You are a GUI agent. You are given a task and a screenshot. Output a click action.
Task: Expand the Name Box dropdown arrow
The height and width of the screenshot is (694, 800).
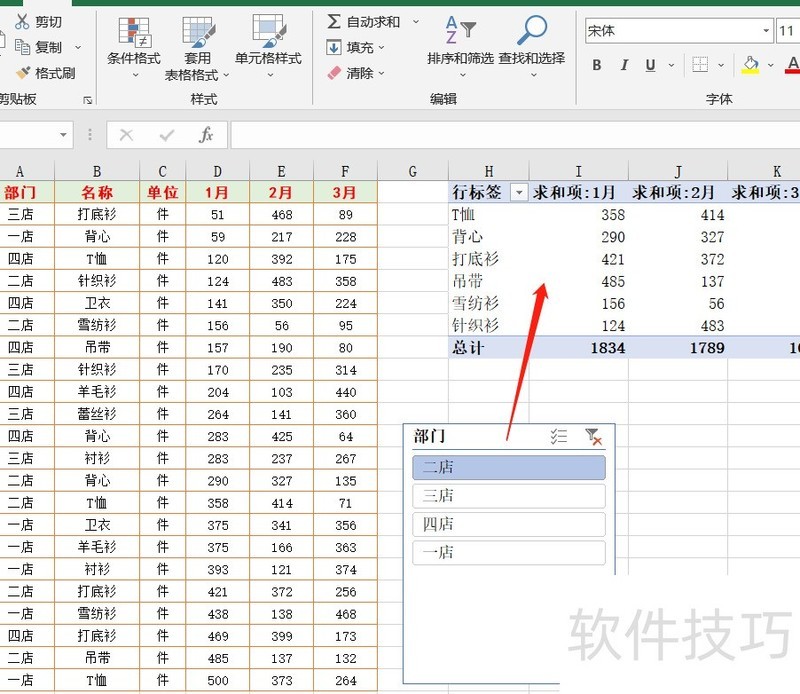click(64, 135)
